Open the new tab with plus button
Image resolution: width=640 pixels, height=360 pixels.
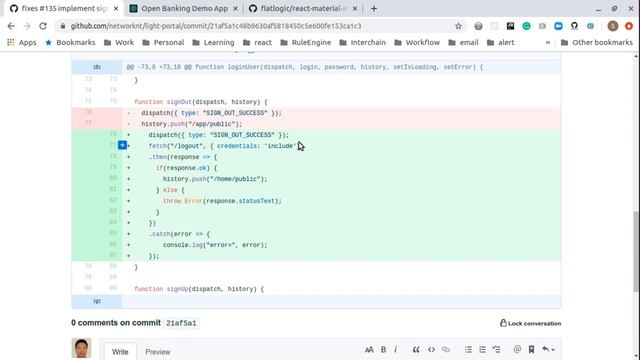tap(374, 8)
